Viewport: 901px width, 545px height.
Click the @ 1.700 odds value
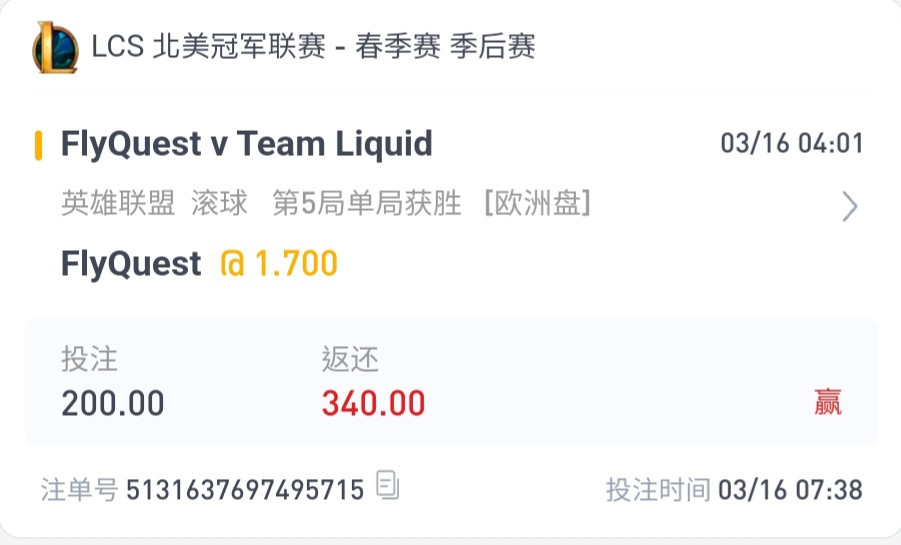pos(279,264)
